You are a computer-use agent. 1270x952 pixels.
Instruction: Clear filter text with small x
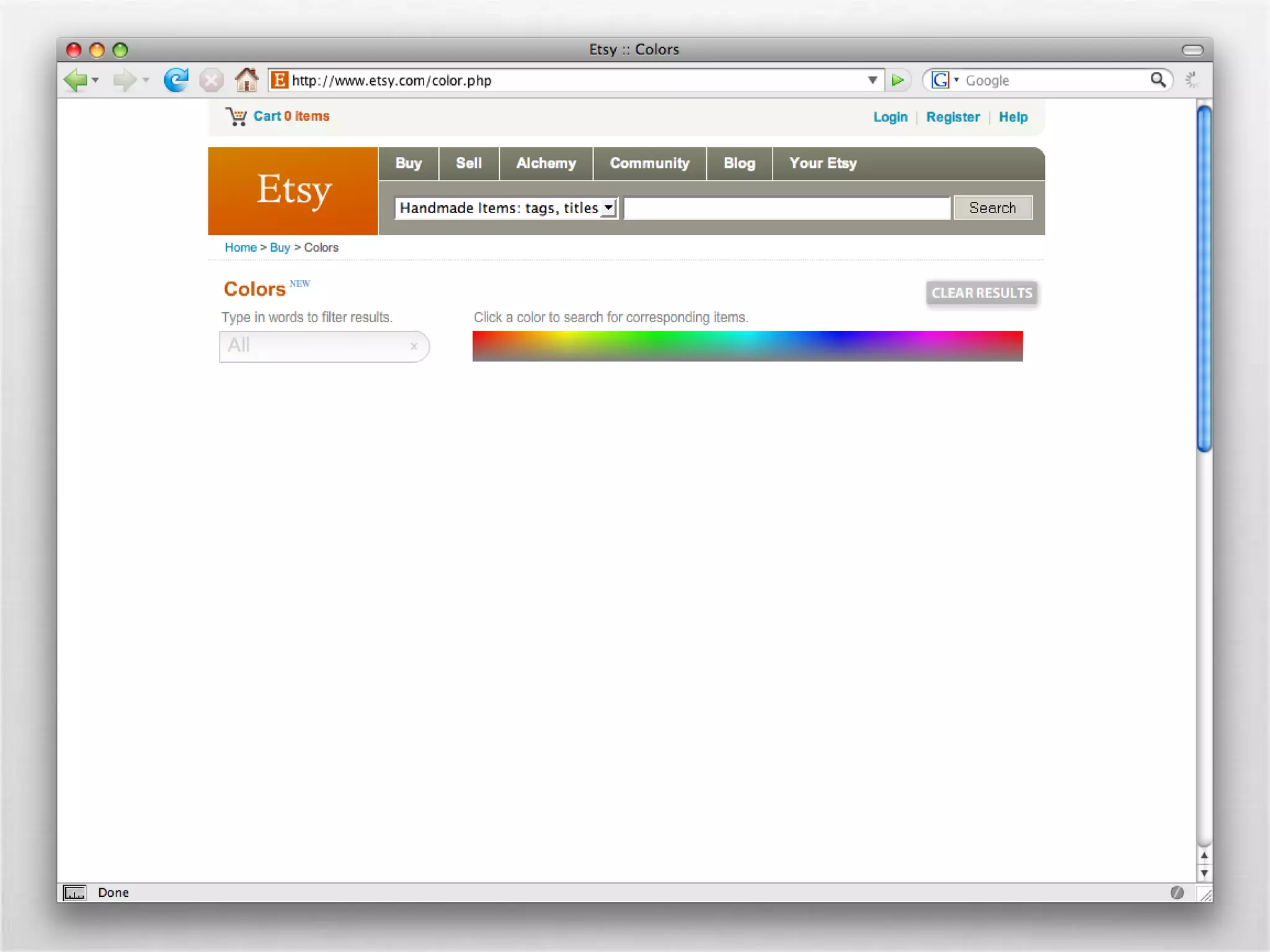click(414, 346)
